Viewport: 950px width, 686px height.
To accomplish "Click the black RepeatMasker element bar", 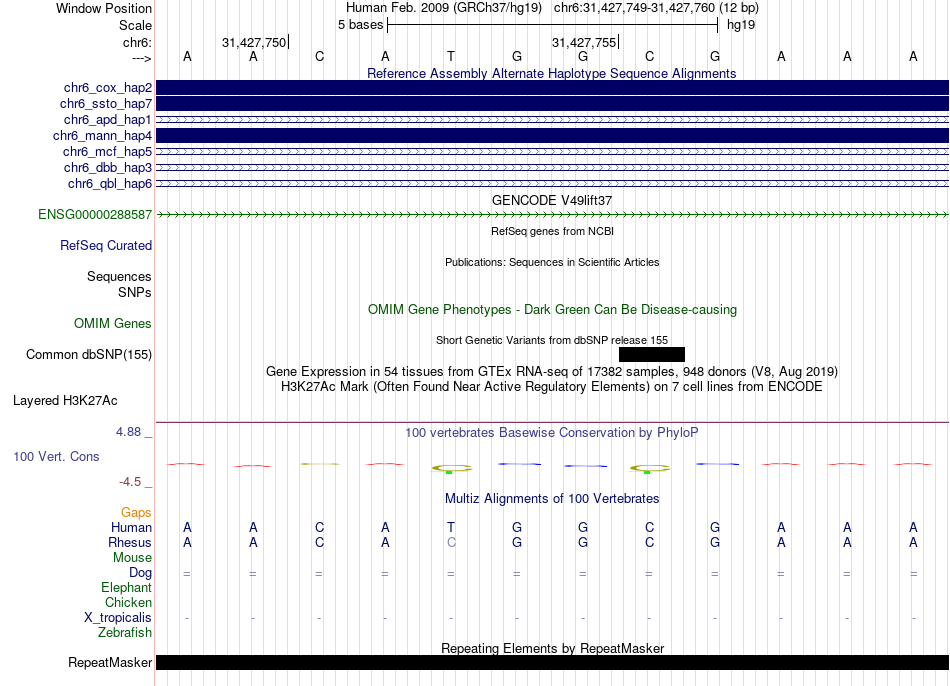I will click(553, 662).
